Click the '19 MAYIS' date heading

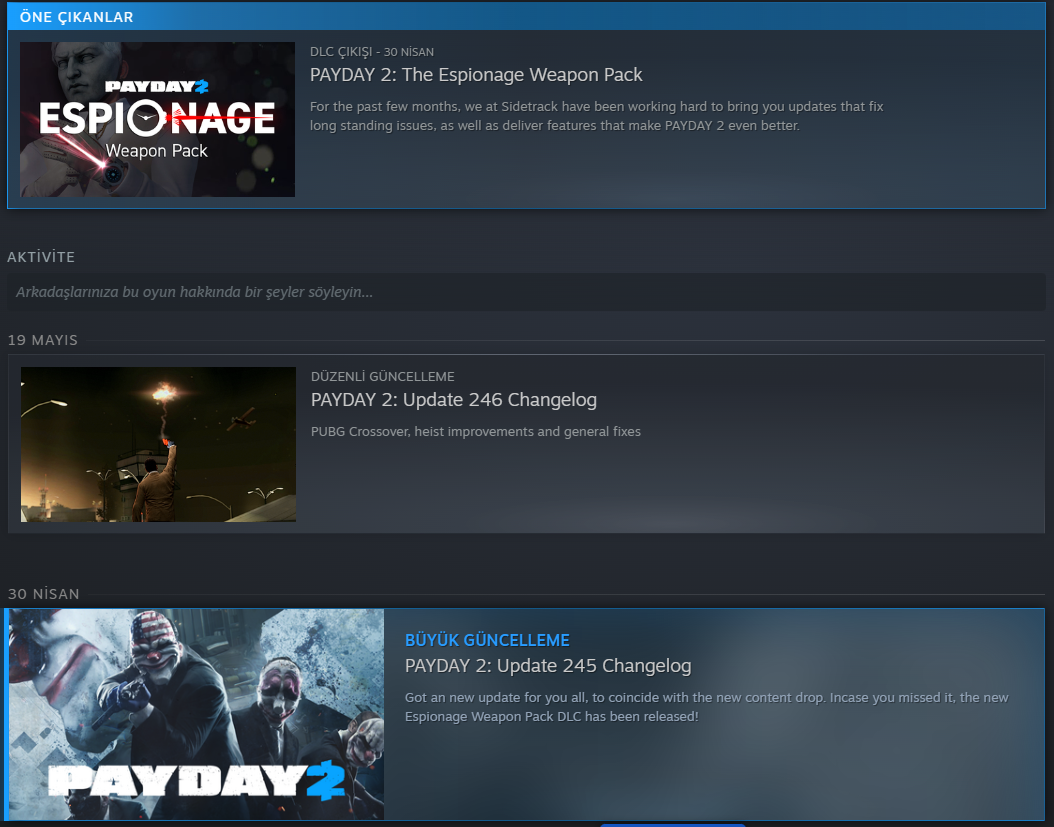43,340
